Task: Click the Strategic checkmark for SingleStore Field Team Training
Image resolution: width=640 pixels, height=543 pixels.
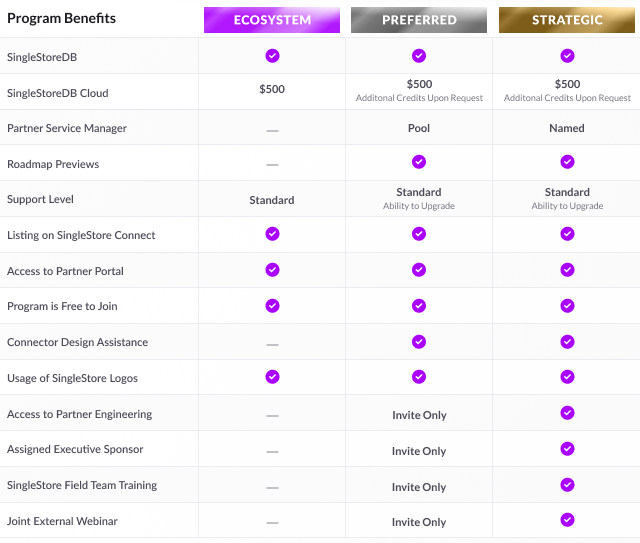Action: coord(567,485)
